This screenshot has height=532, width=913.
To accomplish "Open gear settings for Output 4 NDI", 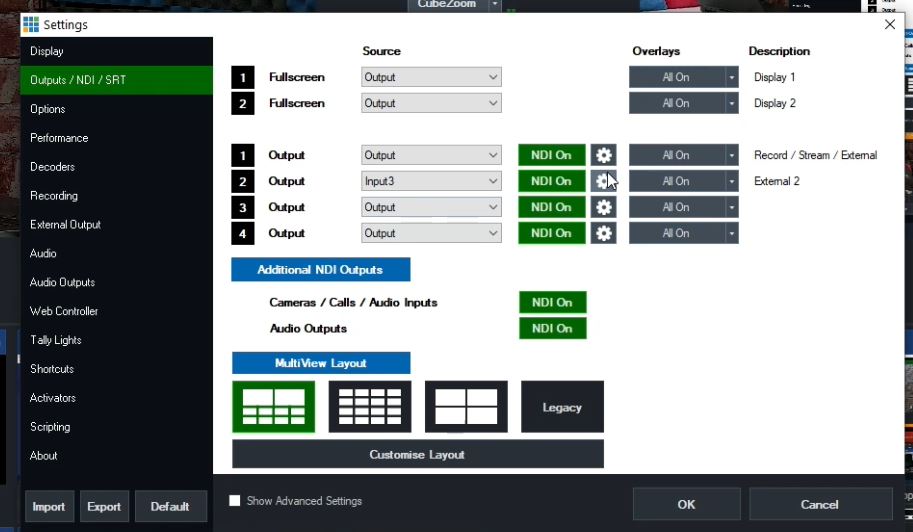I will point(603,233).
